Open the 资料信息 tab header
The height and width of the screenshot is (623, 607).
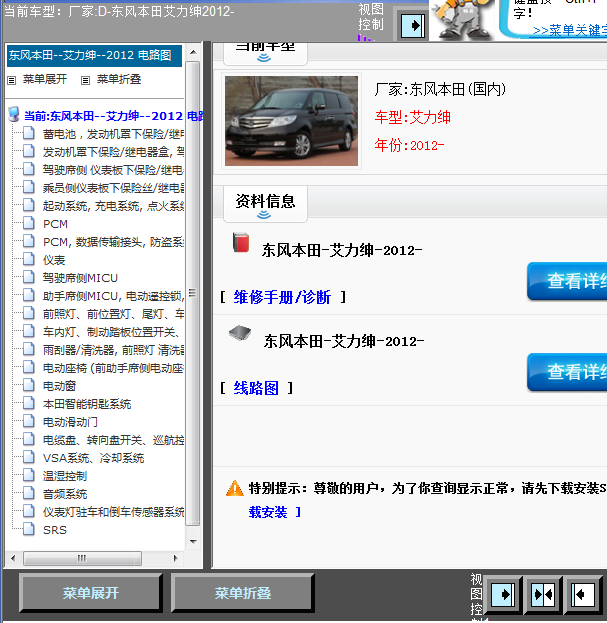tap(265, 204)
